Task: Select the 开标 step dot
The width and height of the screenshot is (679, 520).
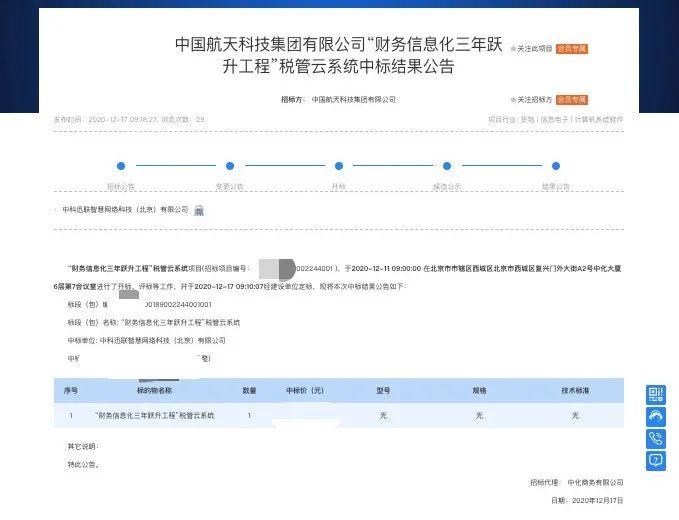Action: point(339,166)
